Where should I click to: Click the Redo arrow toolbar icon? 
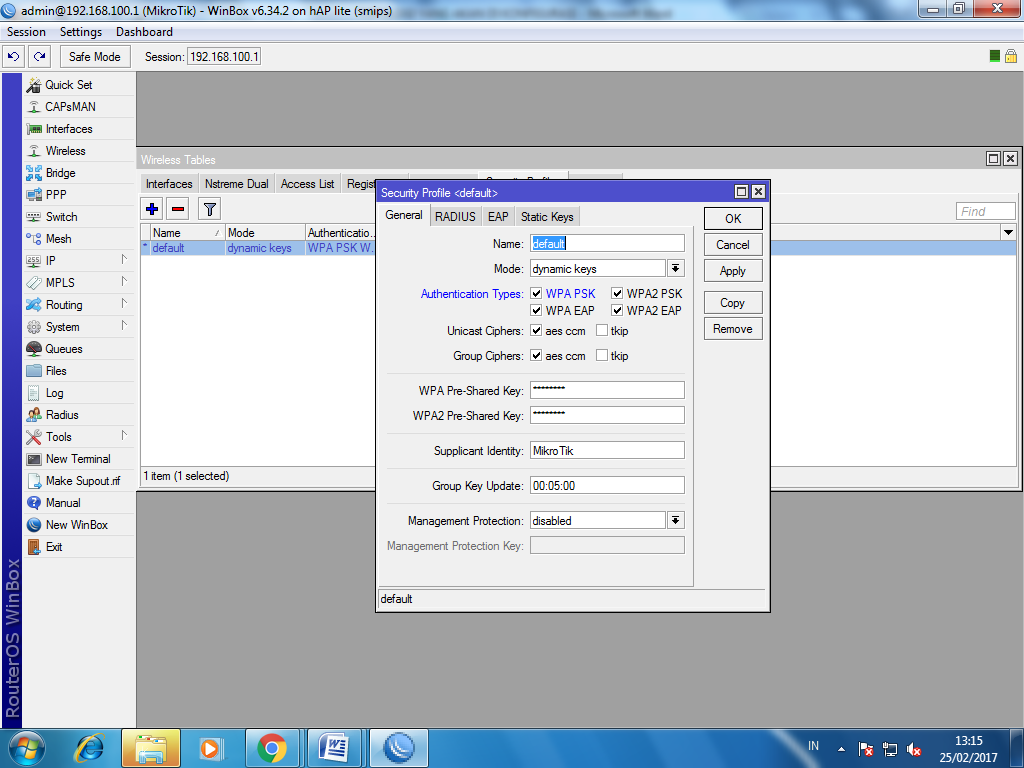click(40, 57)
